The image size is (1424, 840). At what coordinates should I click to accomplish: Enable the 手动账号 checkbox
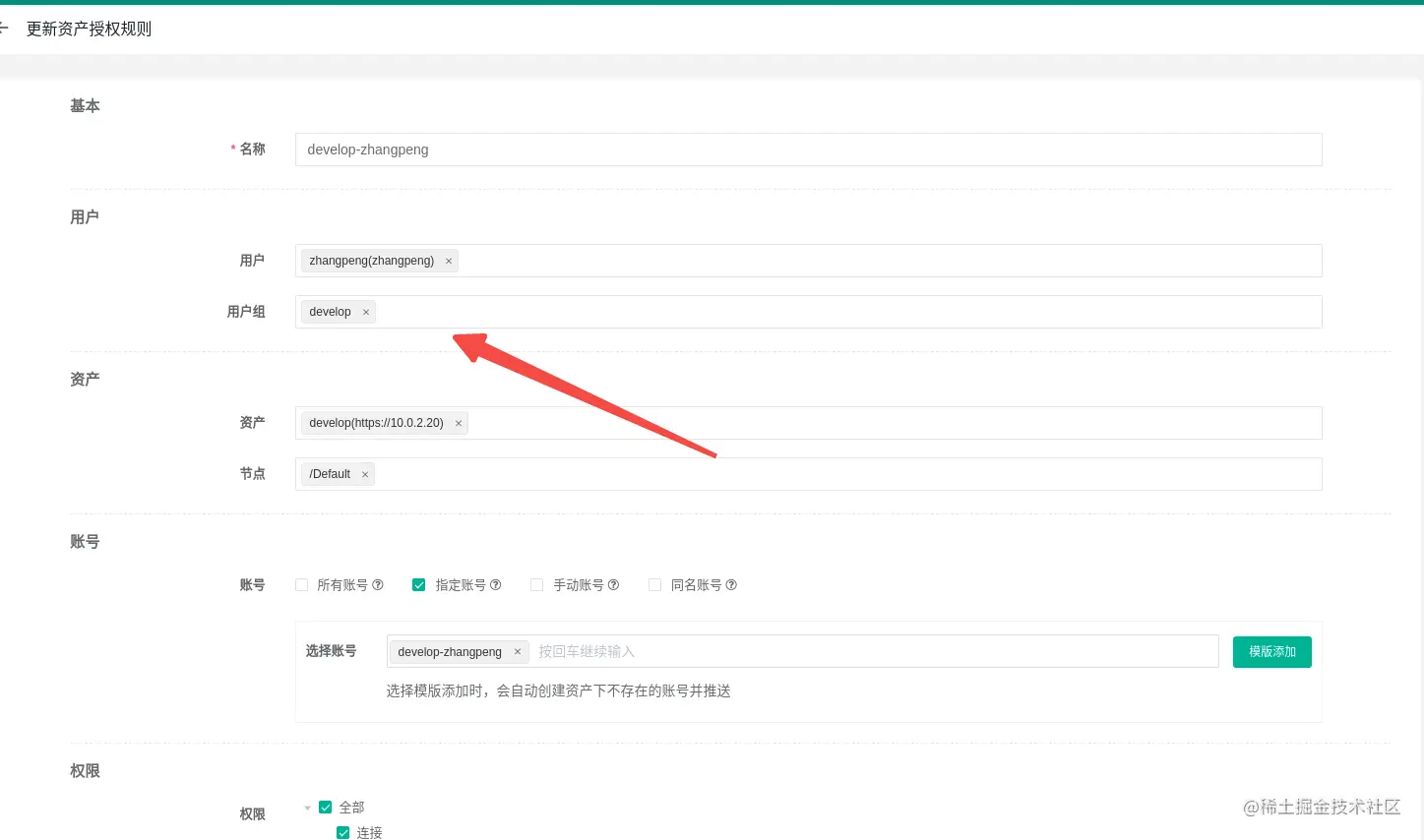(537, 584)
